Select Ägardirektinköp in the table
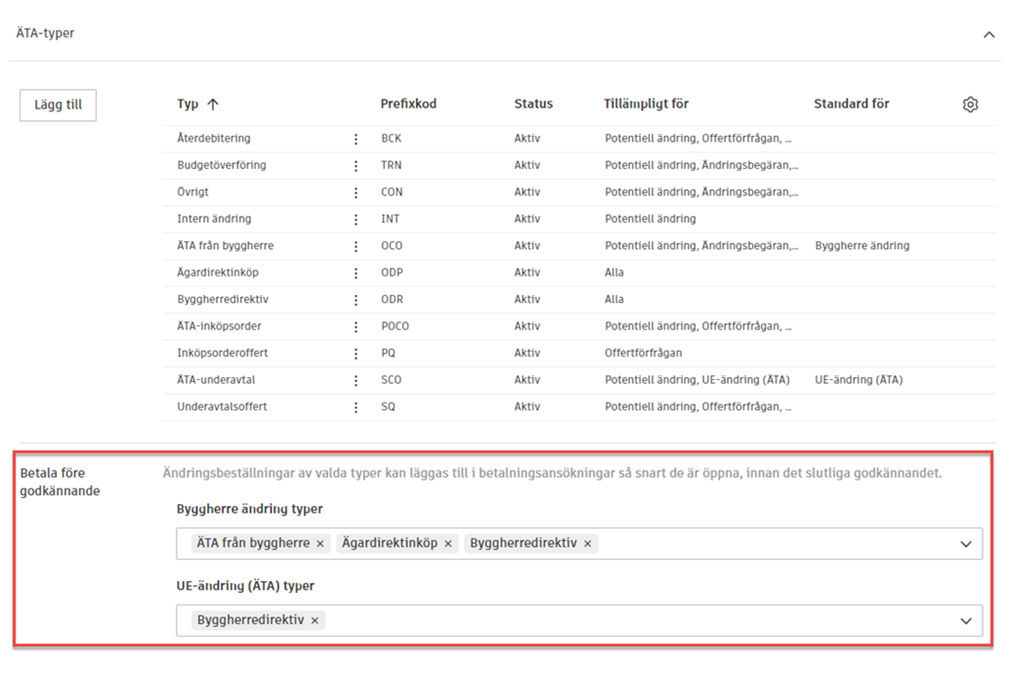The width and height of the screenshot is (1010, 673). click(x=218, y=272)
